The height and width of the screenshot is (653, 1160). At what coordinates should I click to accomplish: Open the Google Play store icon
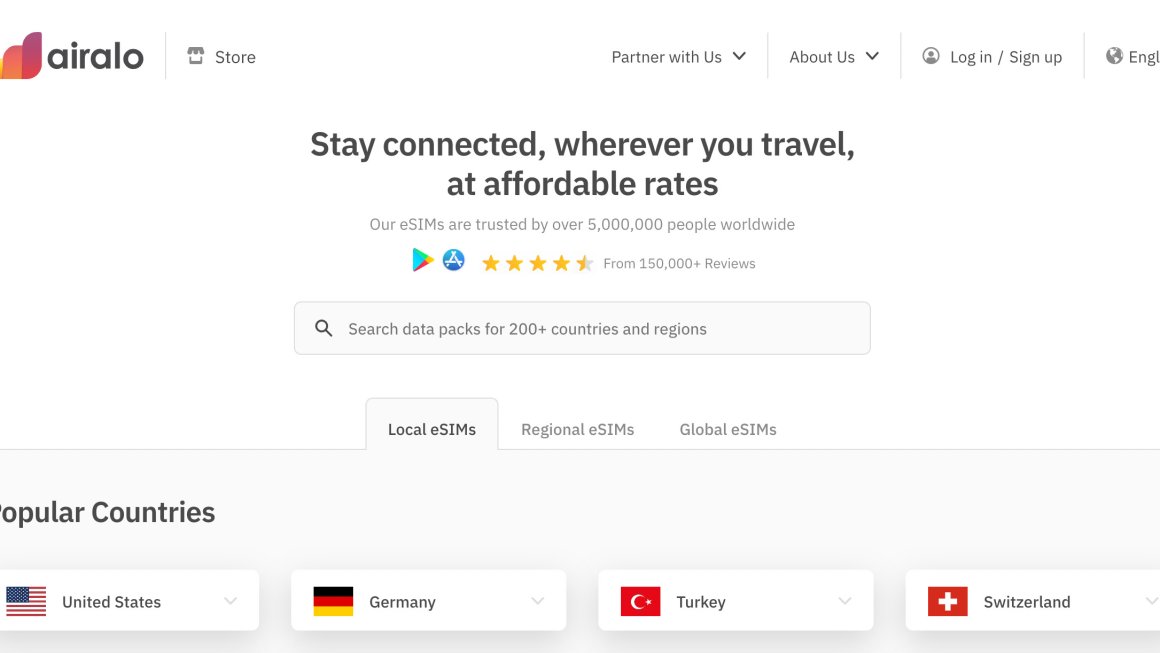click(423, 261)
